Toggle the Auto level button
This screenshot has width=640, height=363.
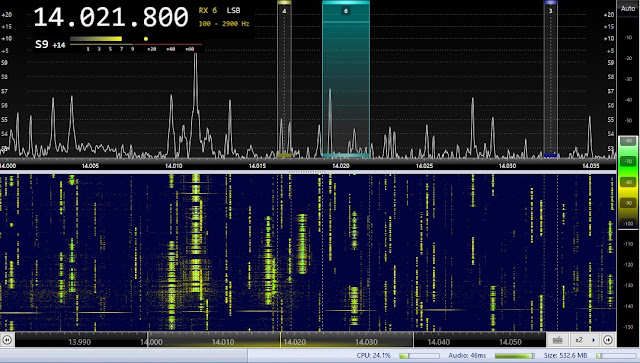628,8
